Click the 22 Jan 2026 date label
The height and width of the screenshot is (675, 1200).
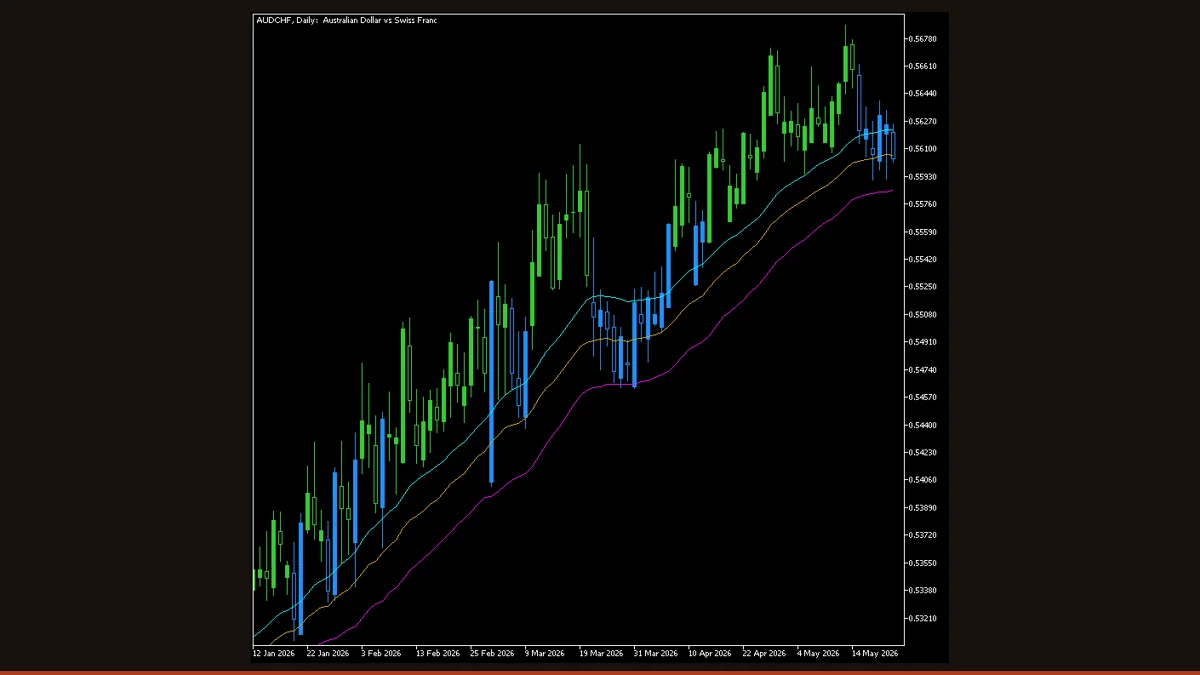pos(328,653)
